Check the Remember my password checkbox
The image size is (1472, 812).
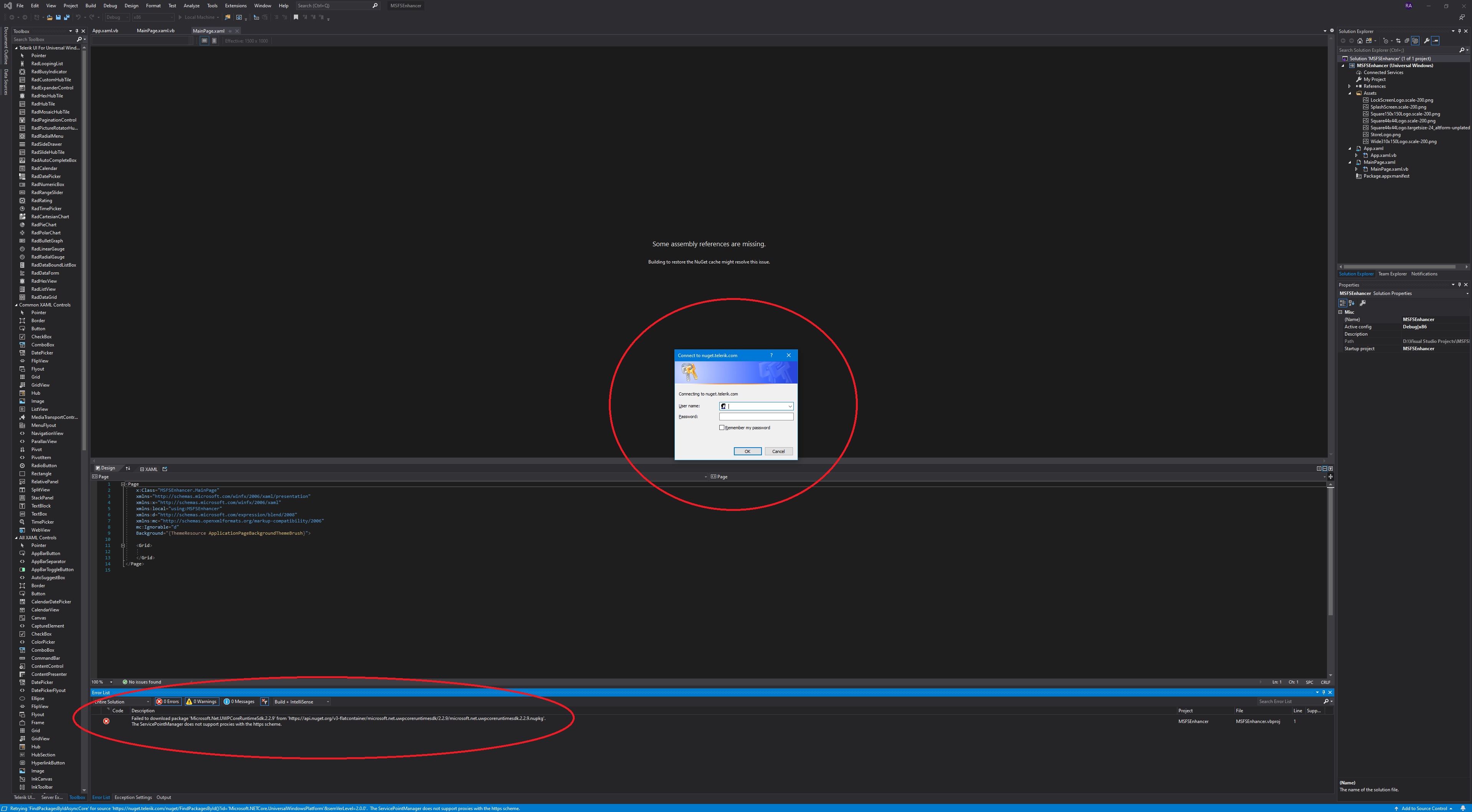click(x=722, y=427)
